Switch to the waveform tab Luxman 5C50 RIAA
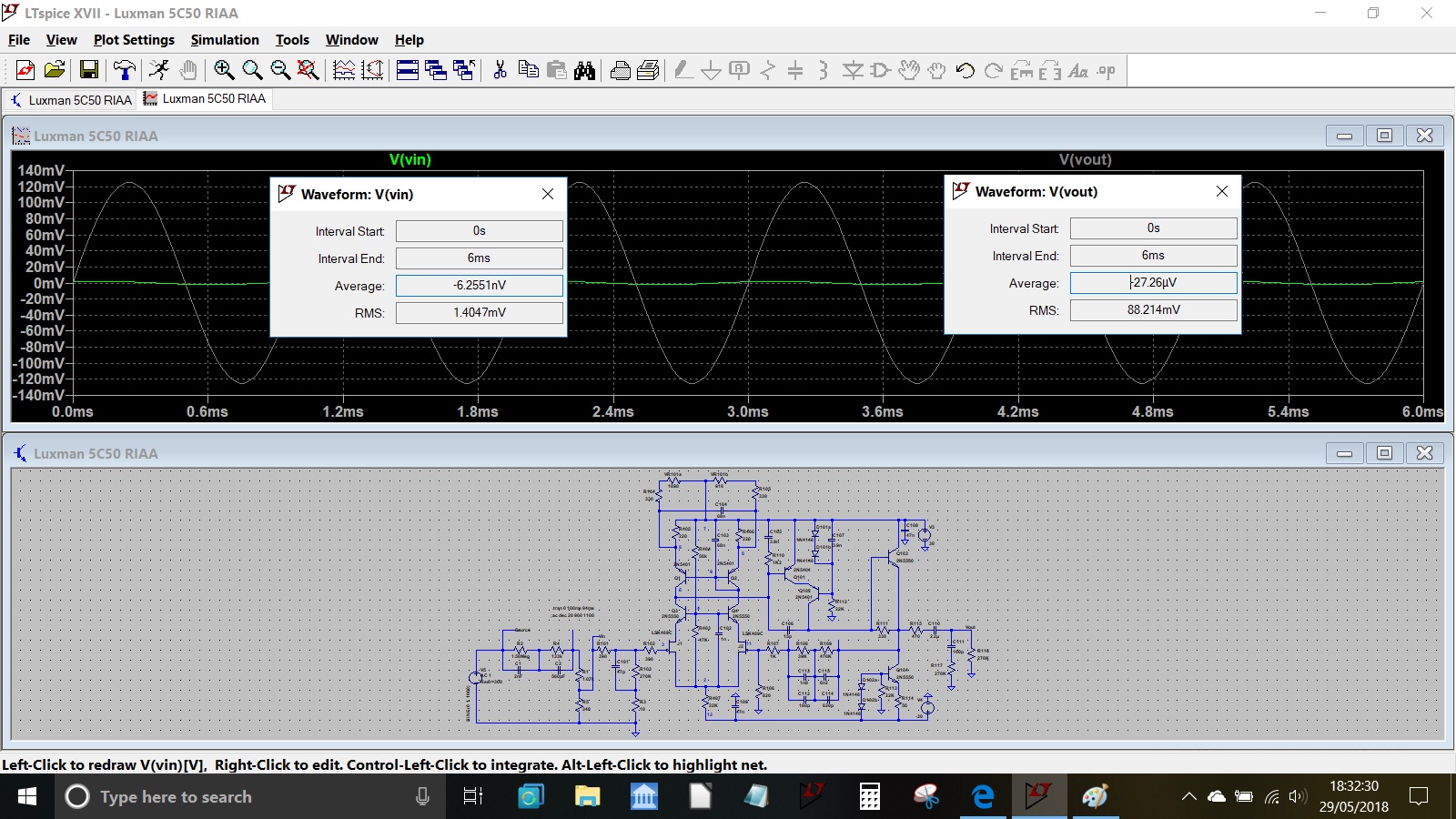Viewport: 1456px width, 819px height. (206, 98)
